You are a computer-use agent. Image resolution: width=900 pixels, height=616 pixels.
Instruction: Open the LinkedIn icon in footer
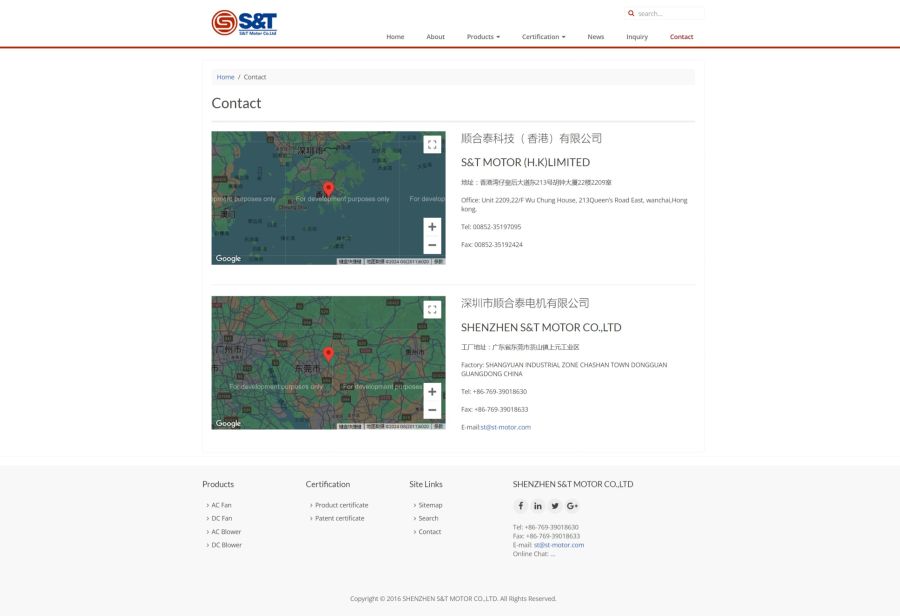(x=538, y=506)
